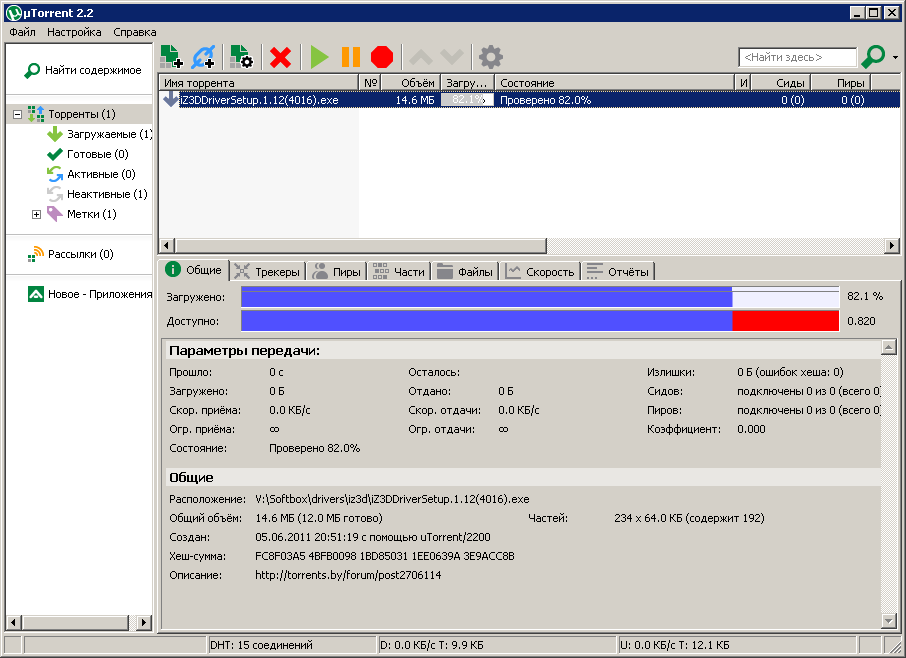Click the Add Torrent toolbar icon

click(x=171, y=57)
